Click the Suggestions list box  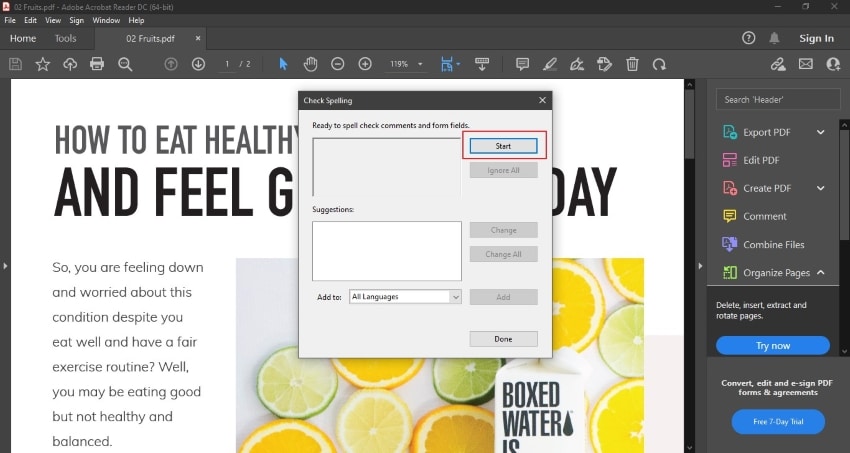(387, 251)
